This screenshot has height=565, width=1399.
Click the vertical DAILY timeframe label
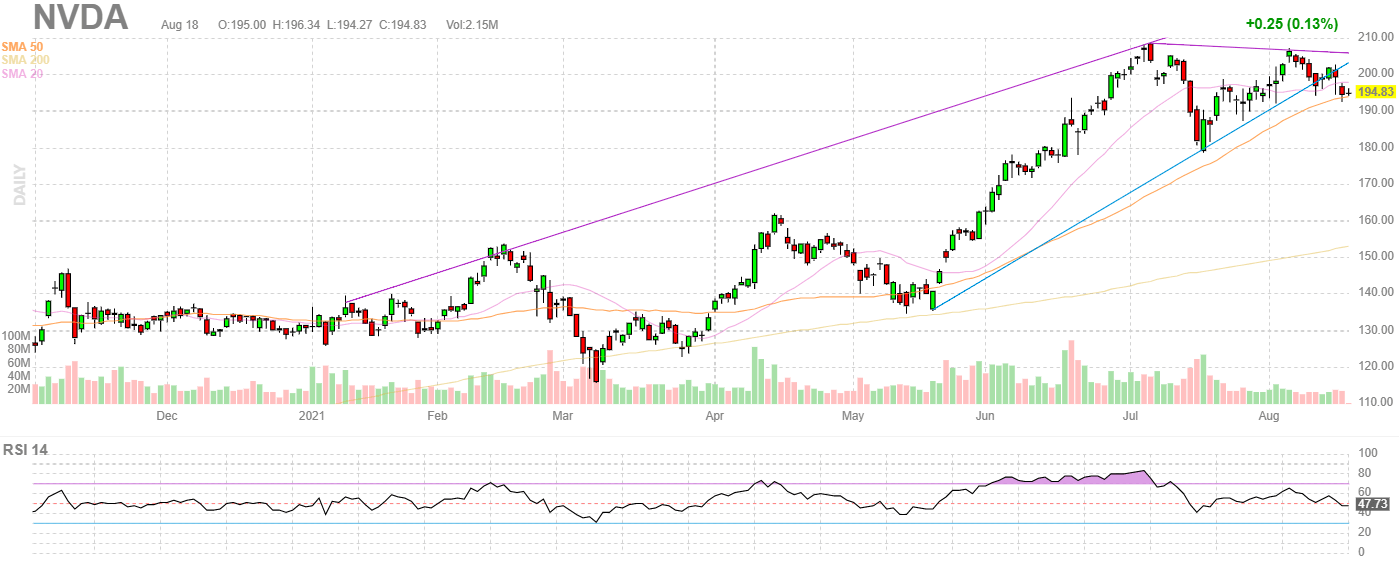19,186
